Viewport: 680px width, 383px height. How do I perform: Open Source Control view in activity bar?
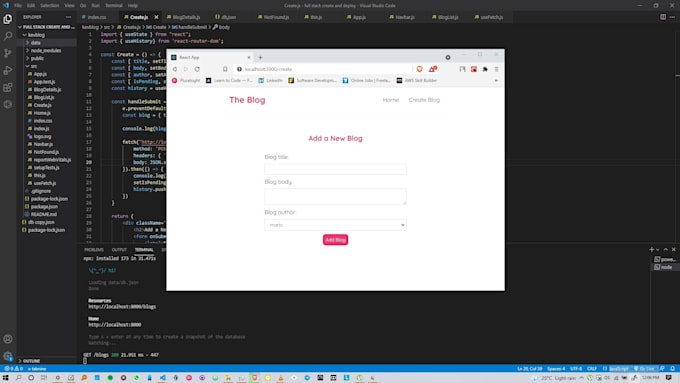click(x=8, y=53)
